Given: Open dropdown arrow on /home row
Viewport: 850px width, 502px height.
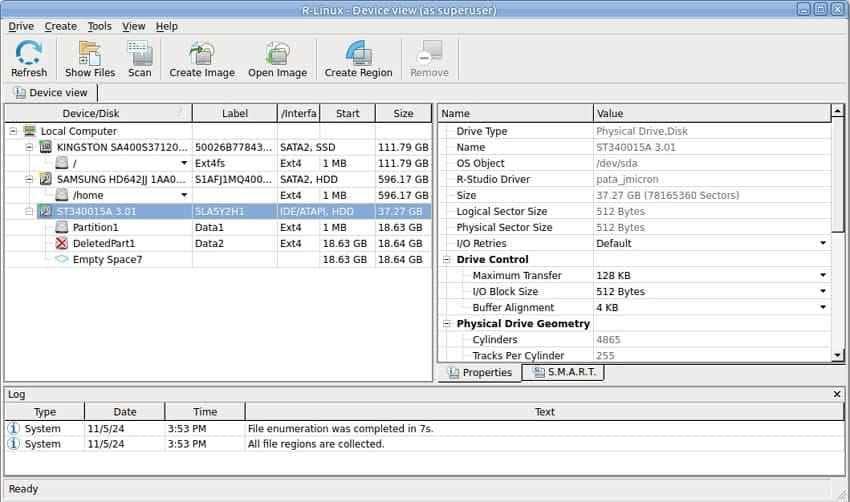Looking at the screenshot, I should [x=184, y=195].
